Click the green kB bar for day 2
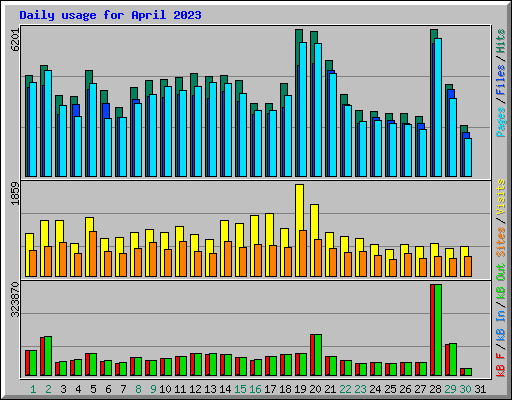Screen dimensions: 512x400 tap(48, 356)
